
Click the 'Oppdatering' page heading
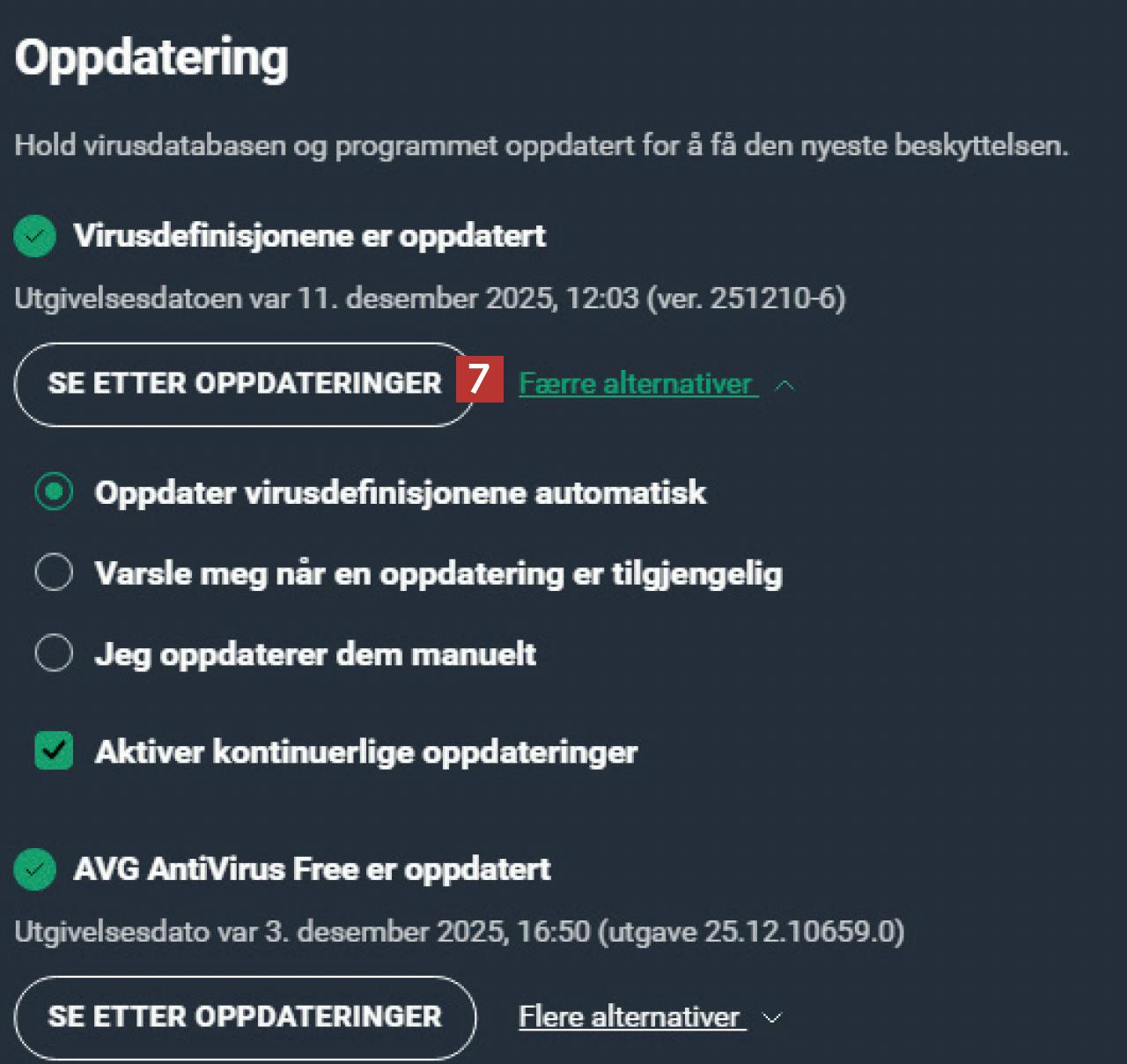point(151,58)
